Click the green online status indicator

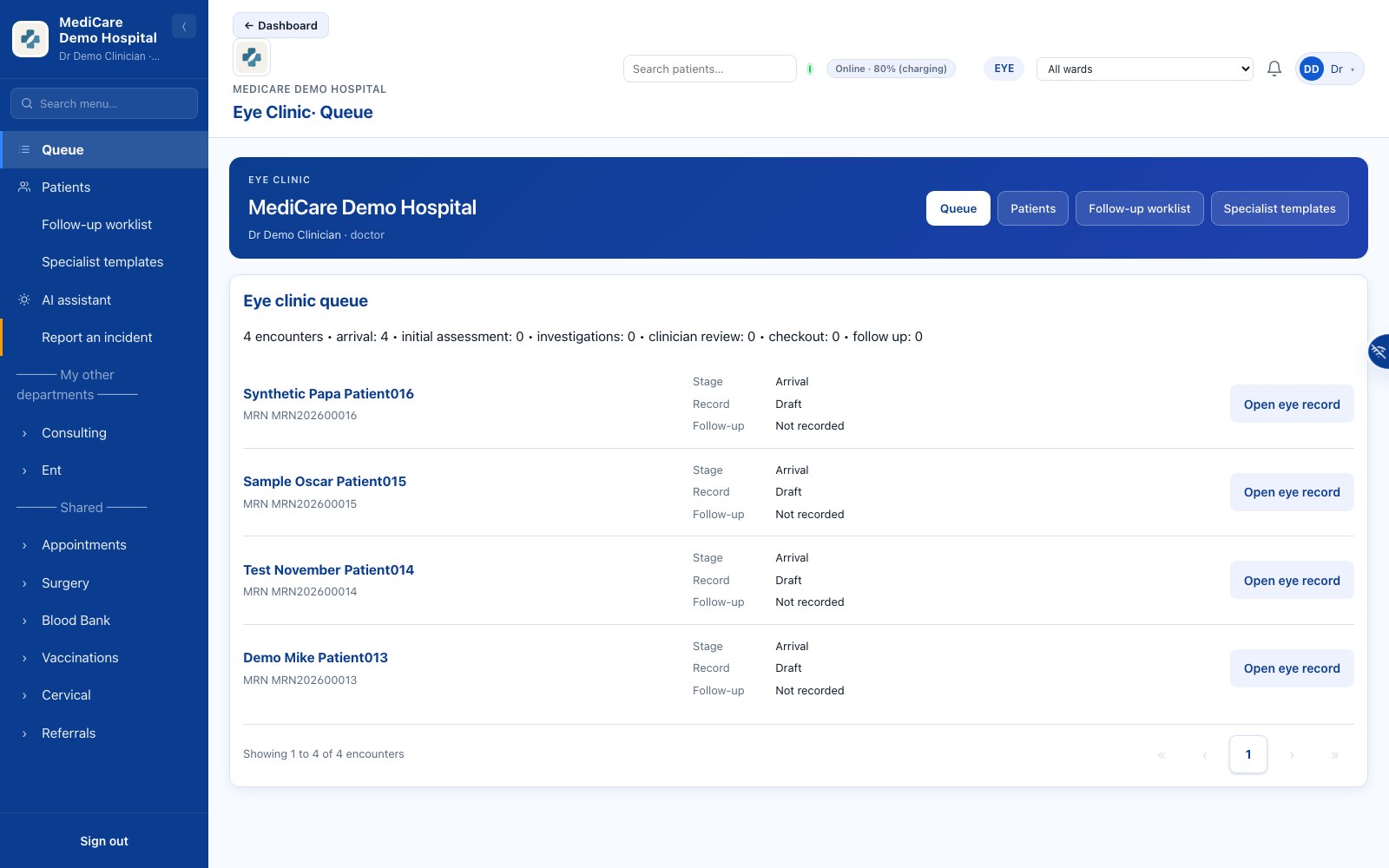[x=810, y=69]
